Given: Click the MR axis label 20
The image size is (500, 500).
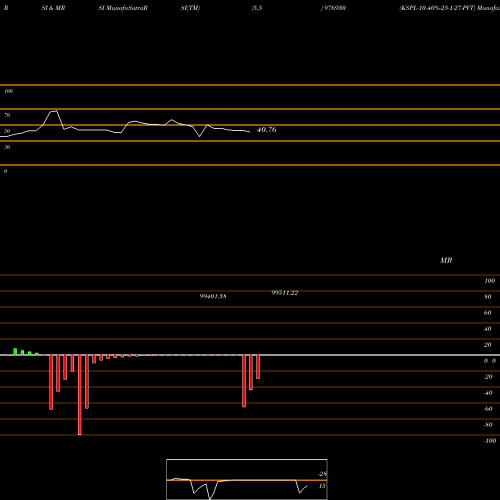Looking at the screenshot, I should coord(488,345).
